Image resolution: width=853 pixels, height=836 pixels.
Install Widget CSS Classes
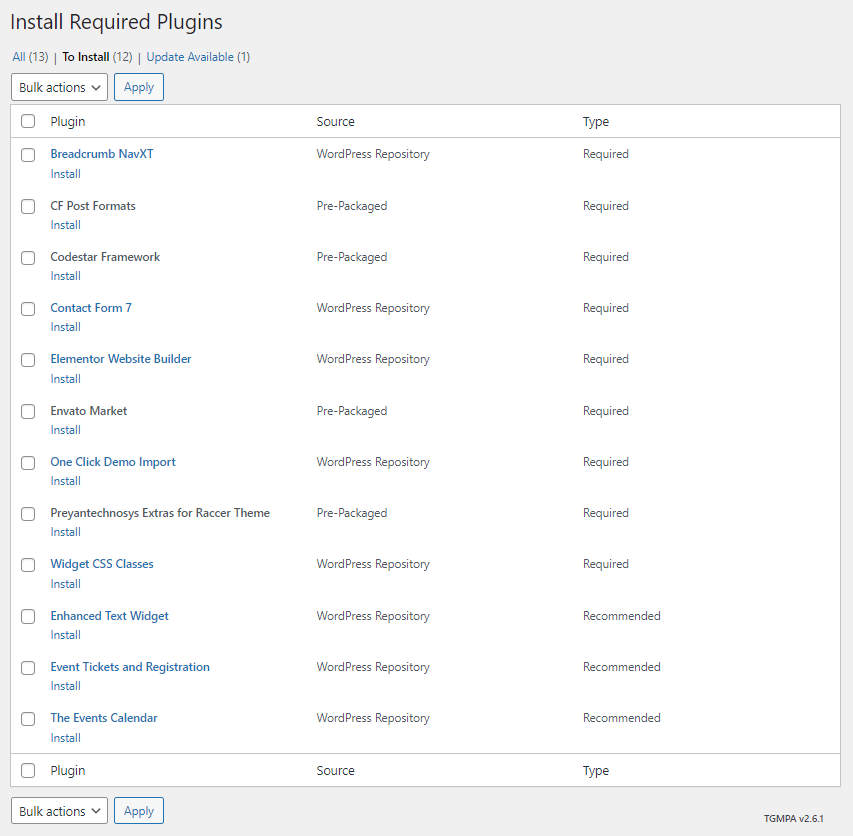coord(65,584)
